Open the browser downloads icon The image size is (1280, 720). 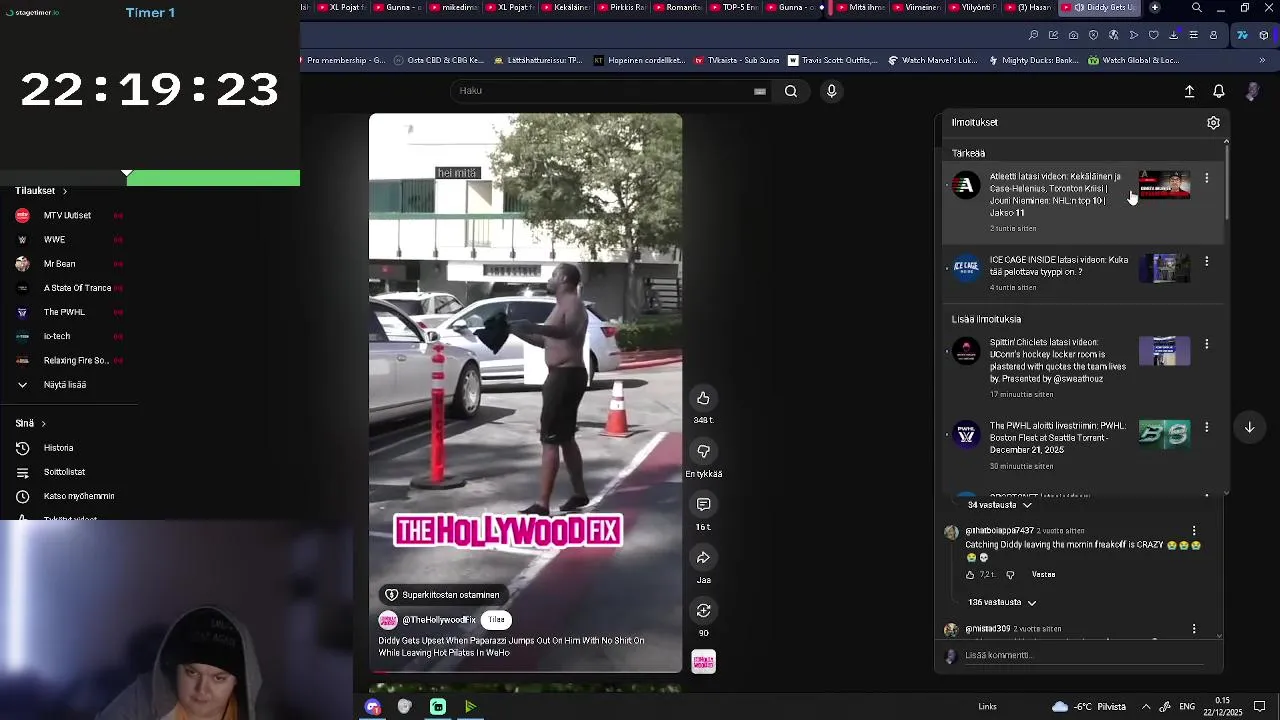pos(1173,35)
